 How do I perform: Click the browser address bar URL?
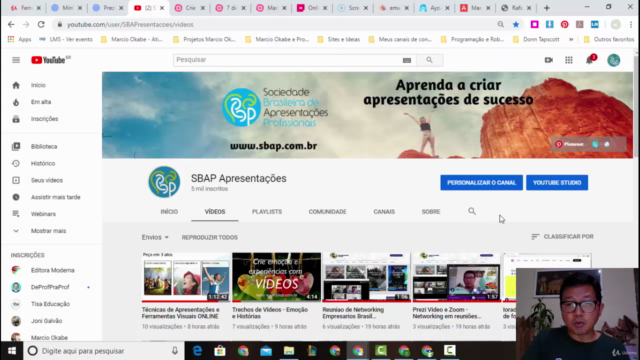click(x=130, y=24)
